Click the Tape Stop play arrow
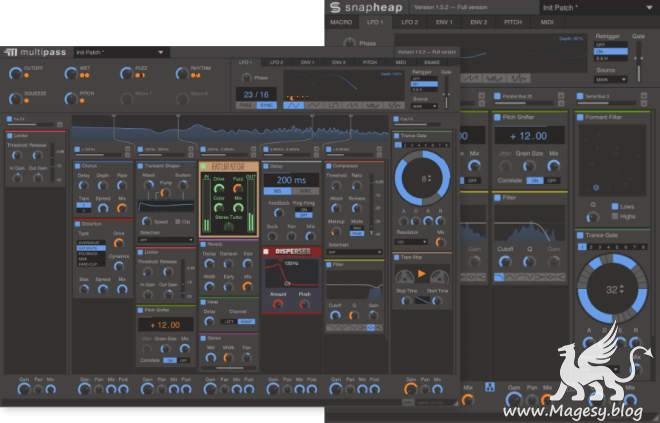Image resolution: width=660 pixels, height=423 pixels. pyautogui.click(x=421, y=274)
